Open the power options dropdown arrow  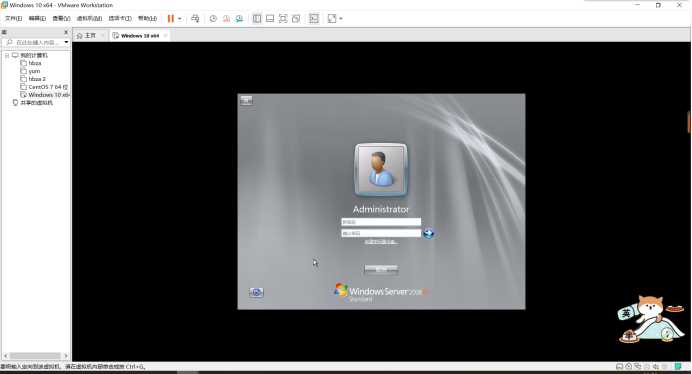(180, 19)
